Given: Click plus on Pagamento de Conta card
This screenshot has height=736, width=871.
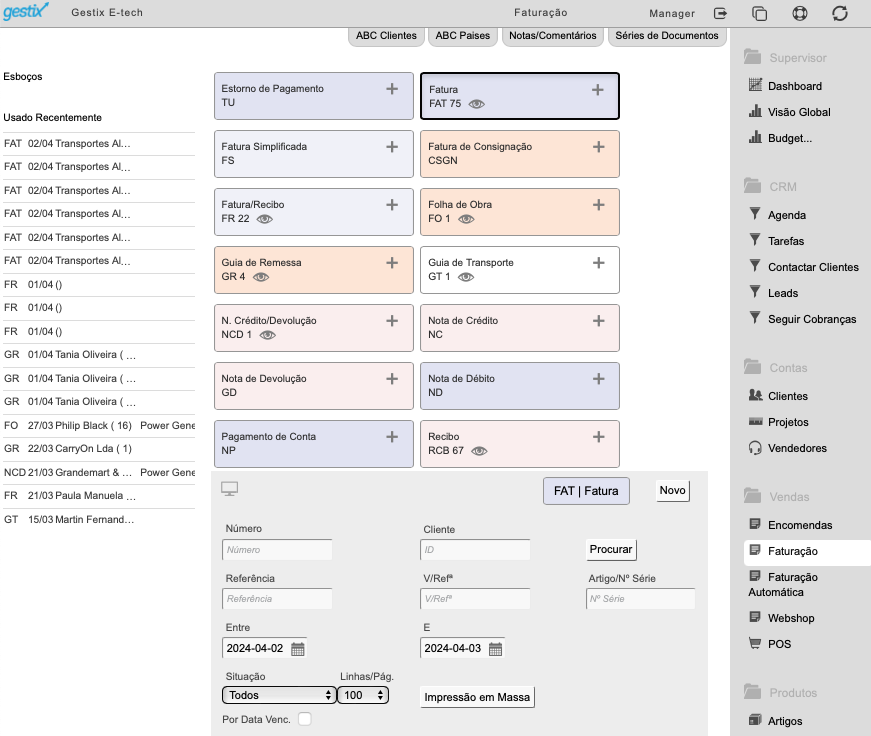Looking at the screenshot, I should point(392,437).
